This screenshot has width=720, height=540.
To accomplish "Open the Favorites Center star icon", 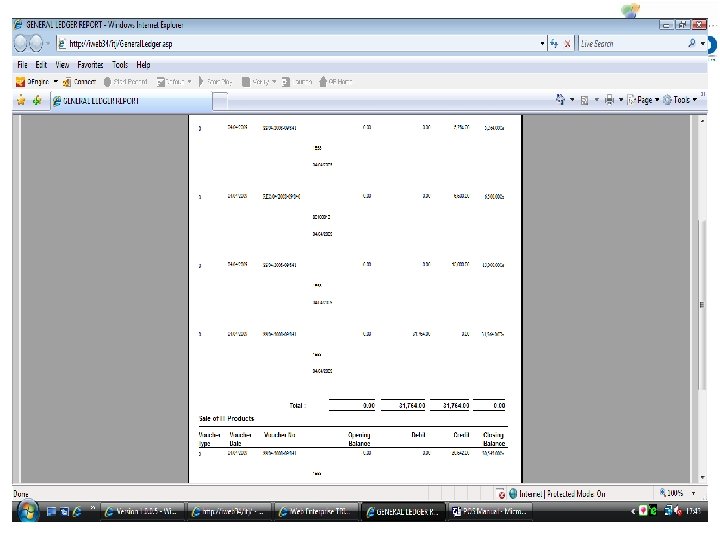I will (x=21, y=100).
